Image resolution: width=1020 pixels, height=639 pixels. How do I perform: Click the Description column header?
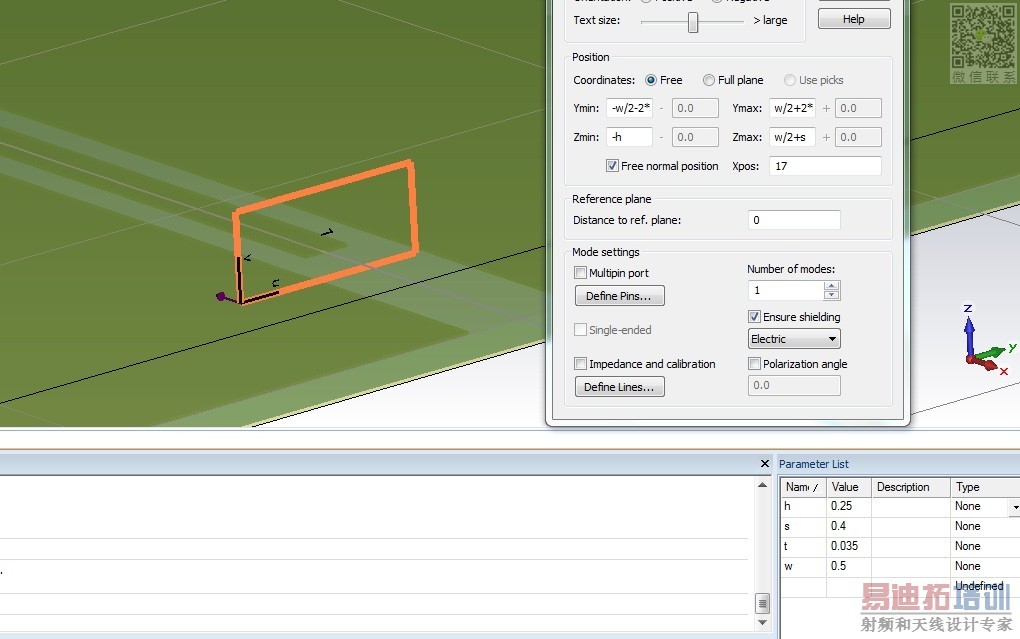click(910, 487)
